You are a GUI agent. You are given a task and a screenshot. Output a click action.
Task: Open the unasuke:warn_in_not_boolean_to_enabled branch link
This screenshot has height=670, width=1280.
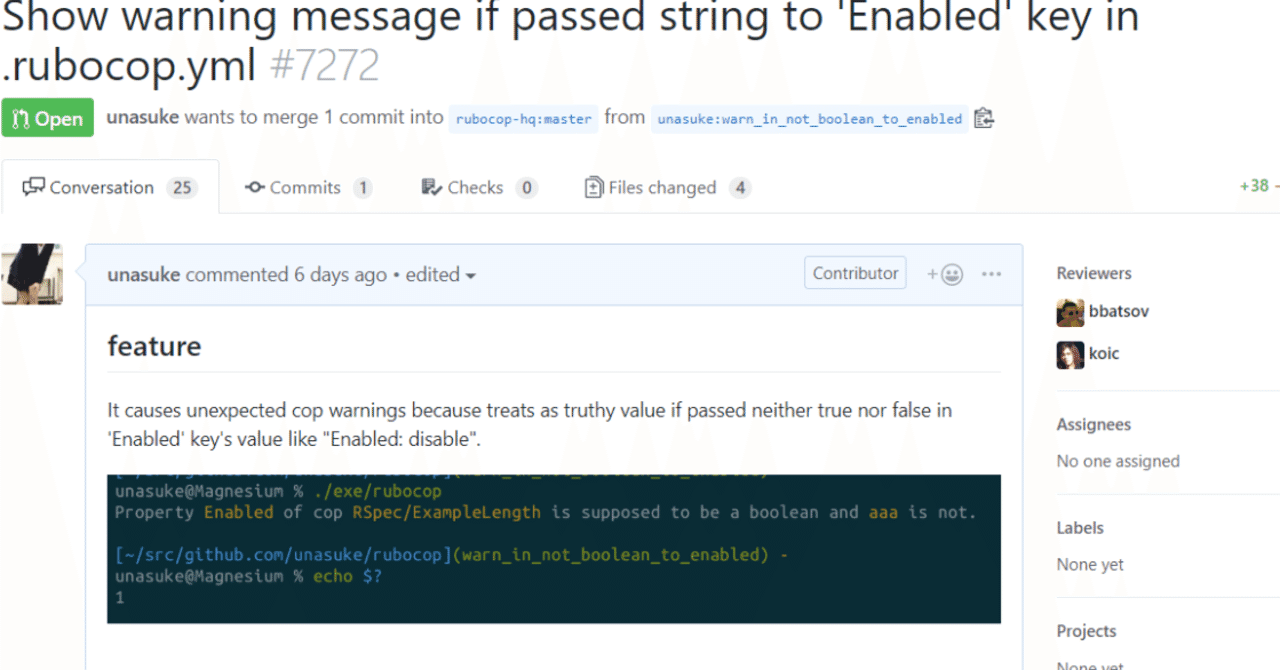click(x=810, y=118)
